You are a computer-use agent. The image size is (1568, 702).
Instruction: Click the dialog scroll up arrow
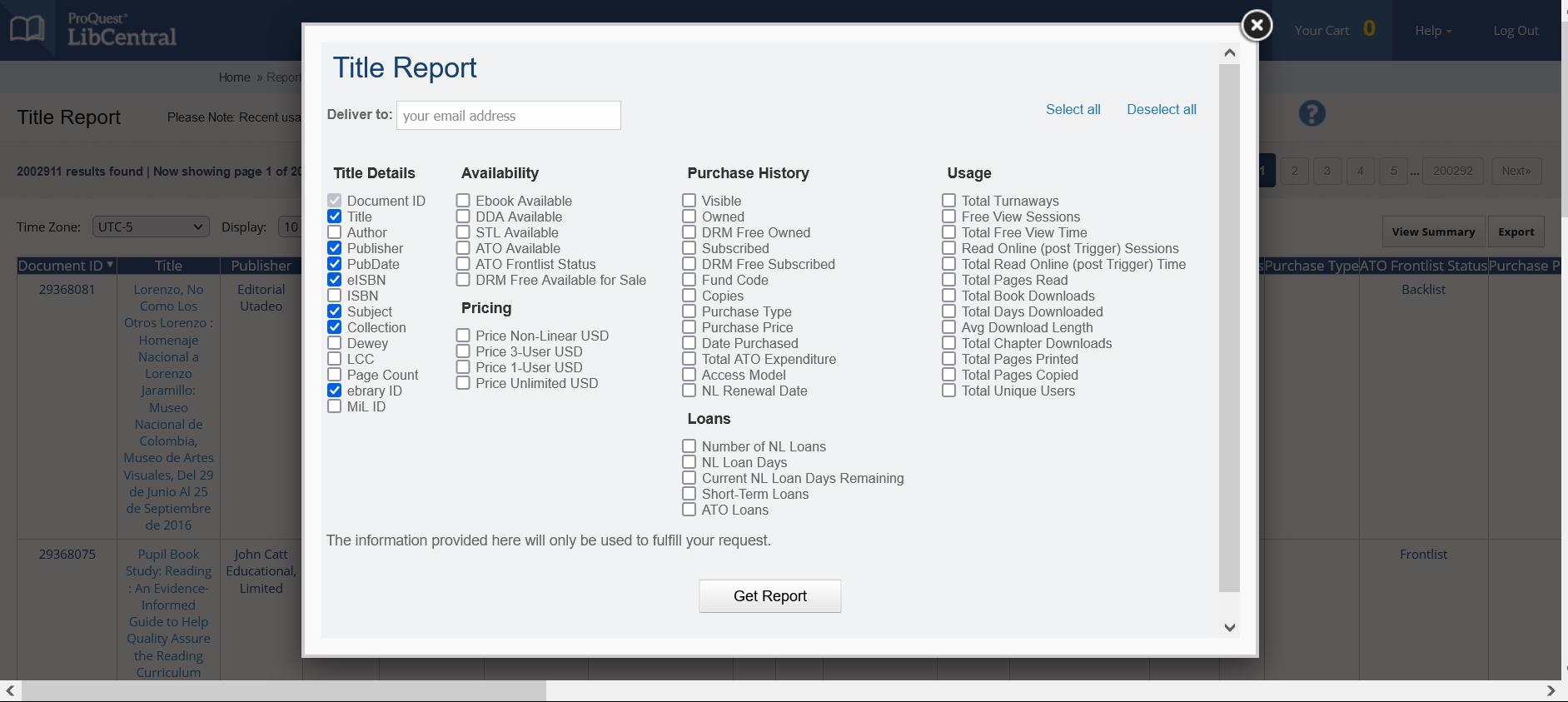tap(1229, 52)
